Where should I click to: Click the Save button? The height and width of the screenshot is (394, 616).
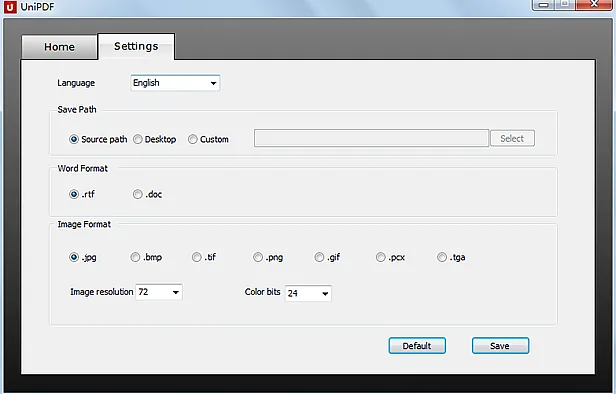(500, 346)
